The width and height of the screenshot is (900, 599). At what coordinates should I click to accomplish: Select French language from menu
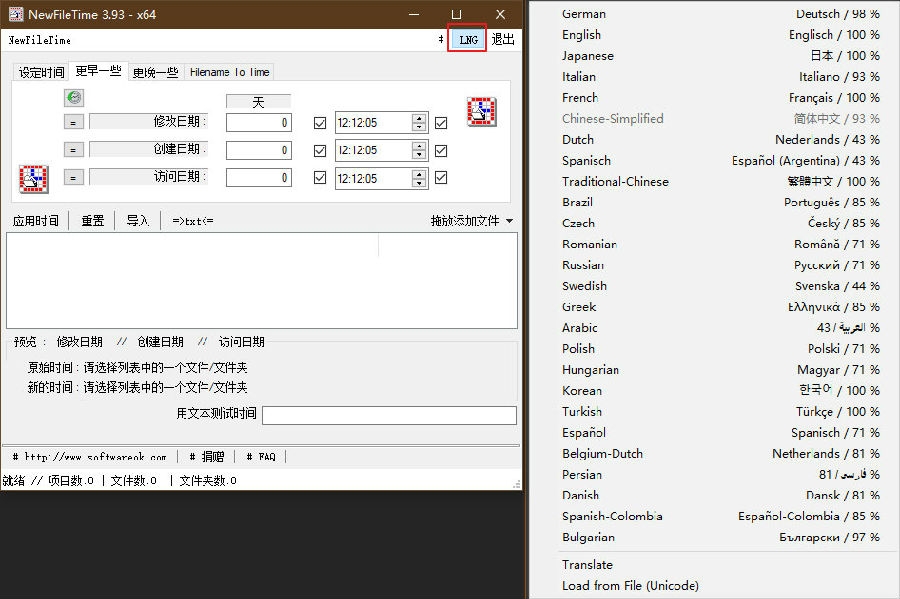720,98
